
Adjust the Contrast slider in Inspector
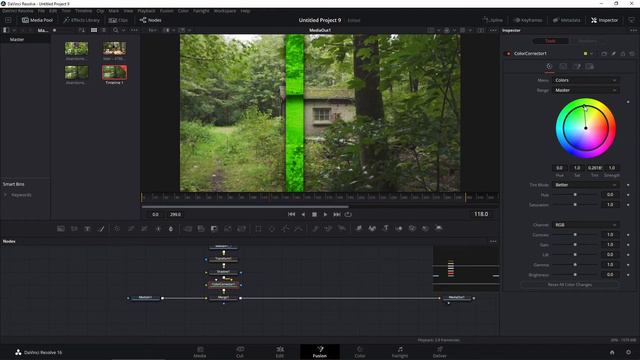pyautogui.click(x=575, y=235)
